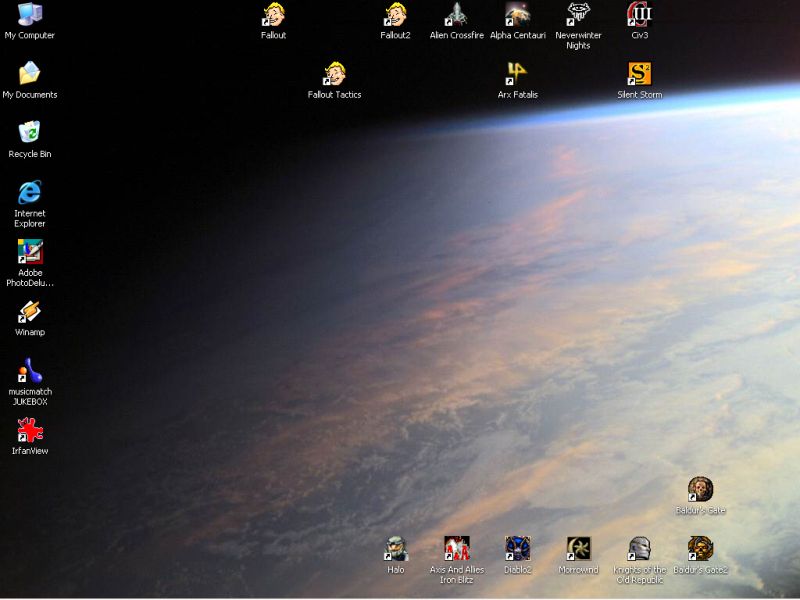Select the musicmatch JUKEBOX shortcut

pyautogui.click(x=30, y=371)
